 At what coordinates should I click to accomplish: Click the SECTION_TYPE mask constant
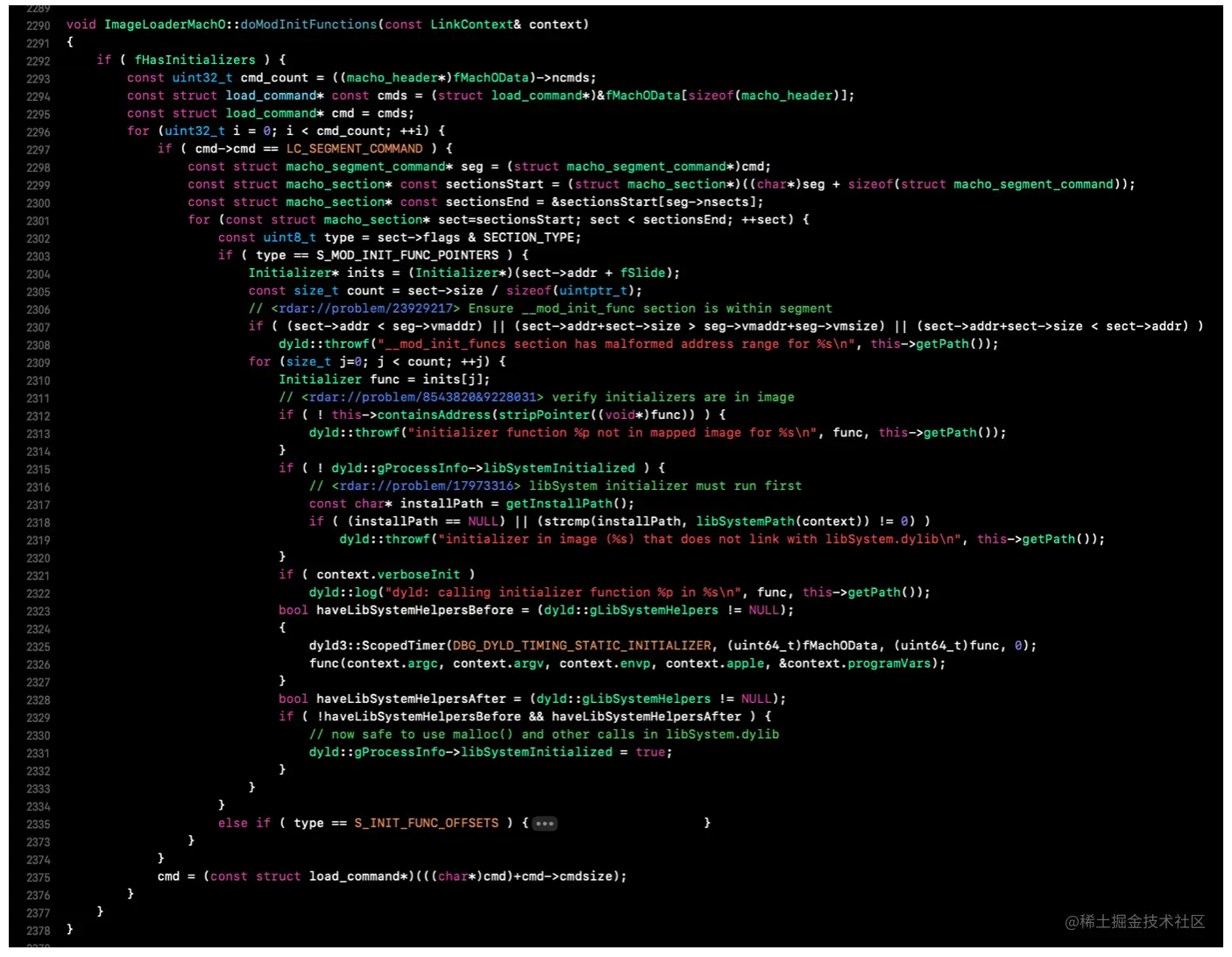coord(528,237)
